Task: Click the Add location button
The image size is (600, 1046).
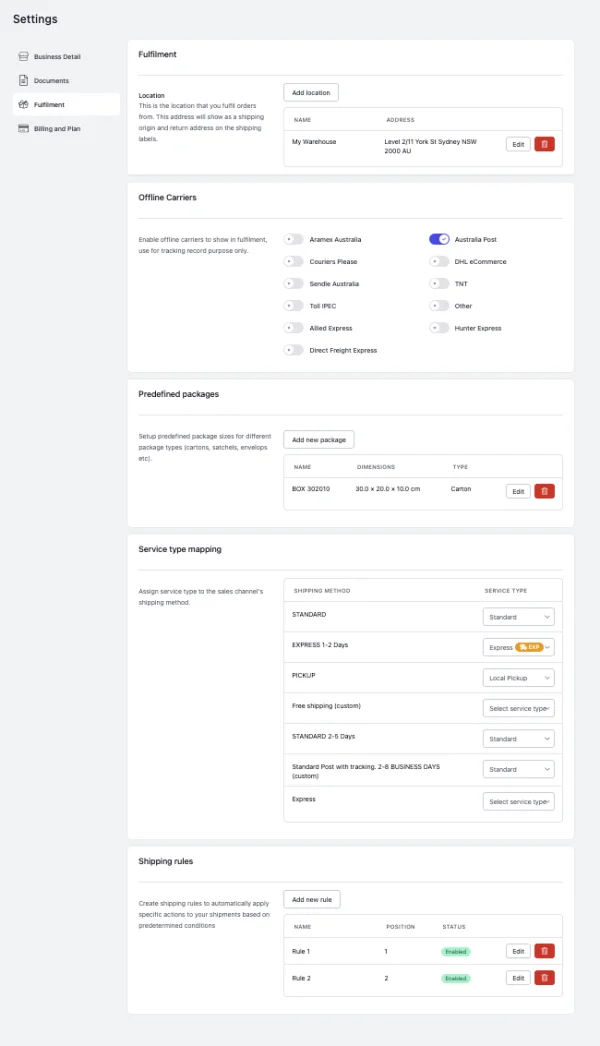Action: 311,93
